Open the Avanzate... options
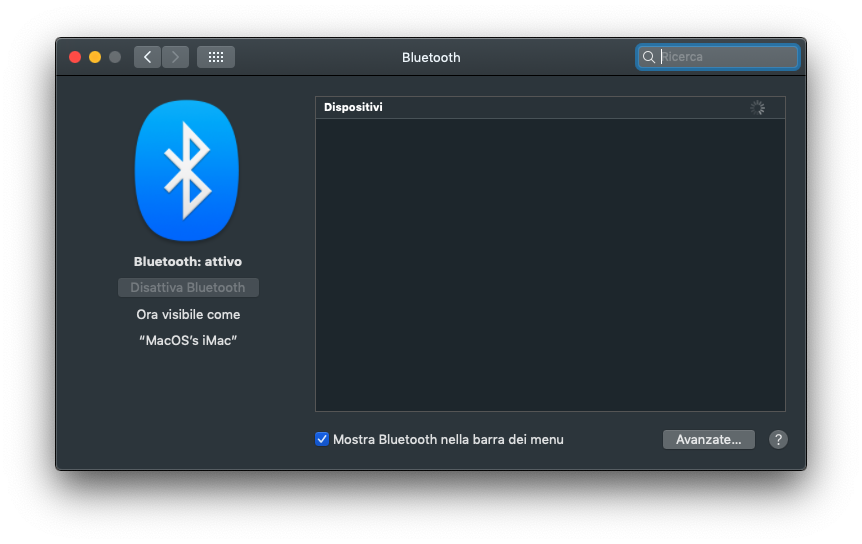The width and height of the screenshot is (862, 544). pos(709,440)
